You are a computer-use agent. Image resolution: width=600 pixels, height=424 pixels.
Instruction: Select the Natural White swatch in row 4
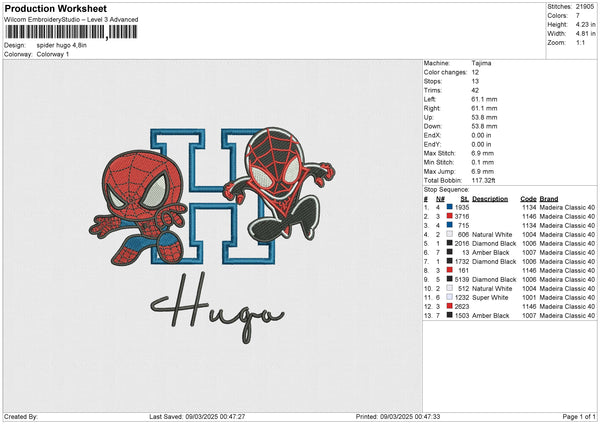pos(450,234)
